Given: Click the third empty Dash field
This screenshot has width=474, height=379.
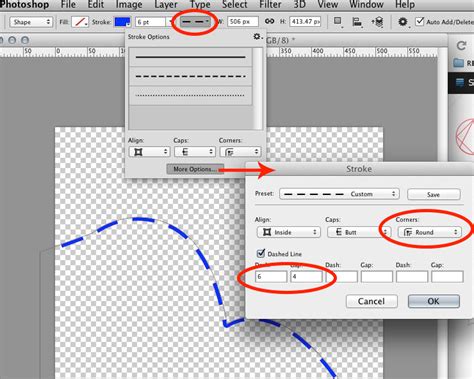Looking at the screenshot, I should point(412,277).
